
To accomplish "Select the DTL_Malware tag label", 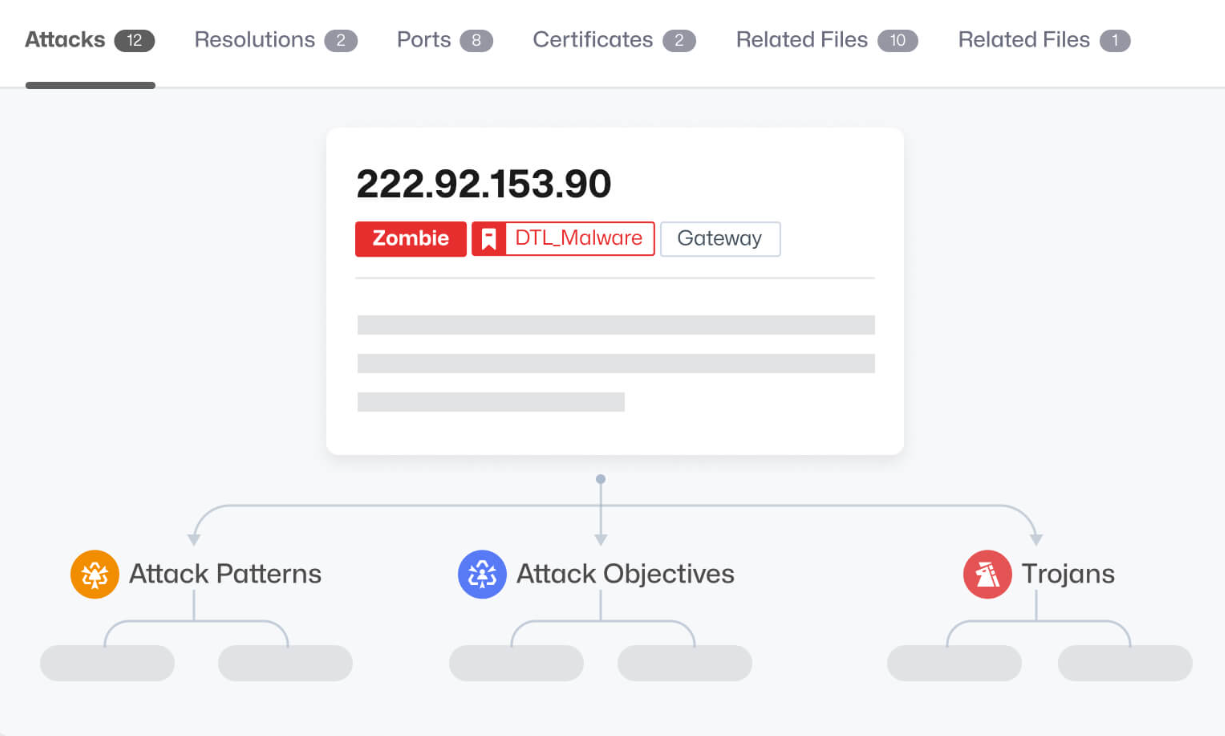I will (579, 239).
